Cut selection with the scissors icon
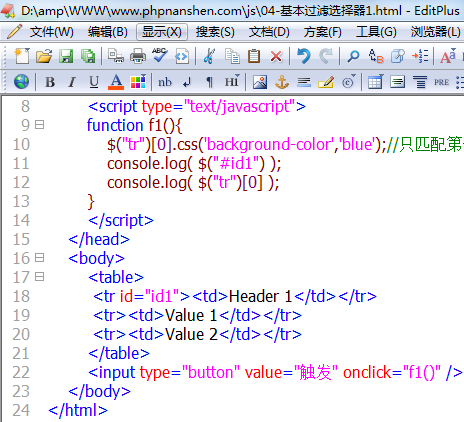This screenshot has height=422, width=464. pos(209,56)
